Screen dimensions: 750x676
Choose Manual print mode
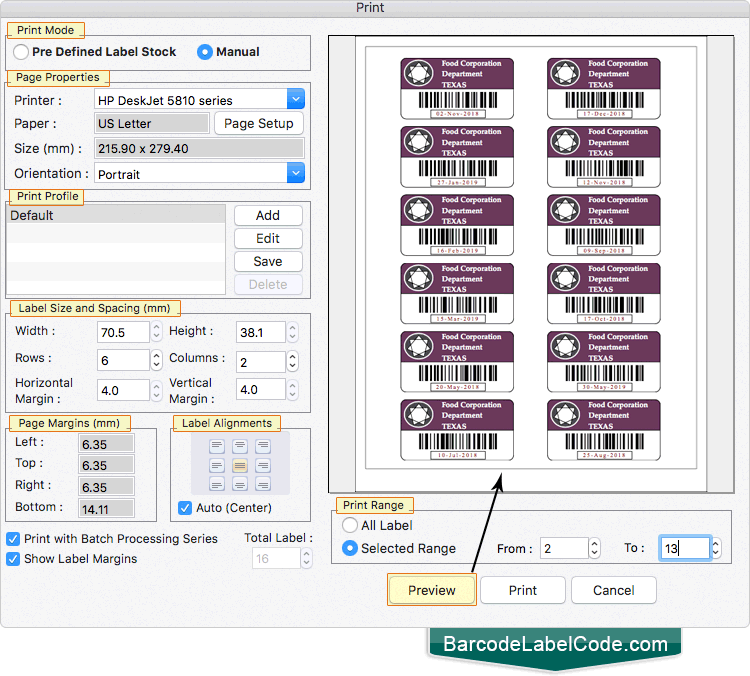coord(205,52)
